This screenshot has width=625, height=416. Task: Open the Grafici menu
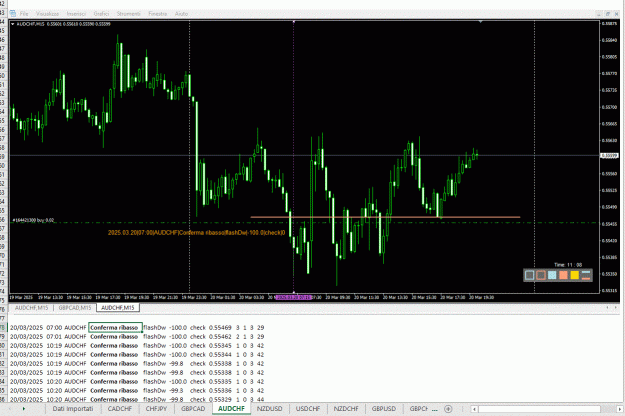[101, 14]
